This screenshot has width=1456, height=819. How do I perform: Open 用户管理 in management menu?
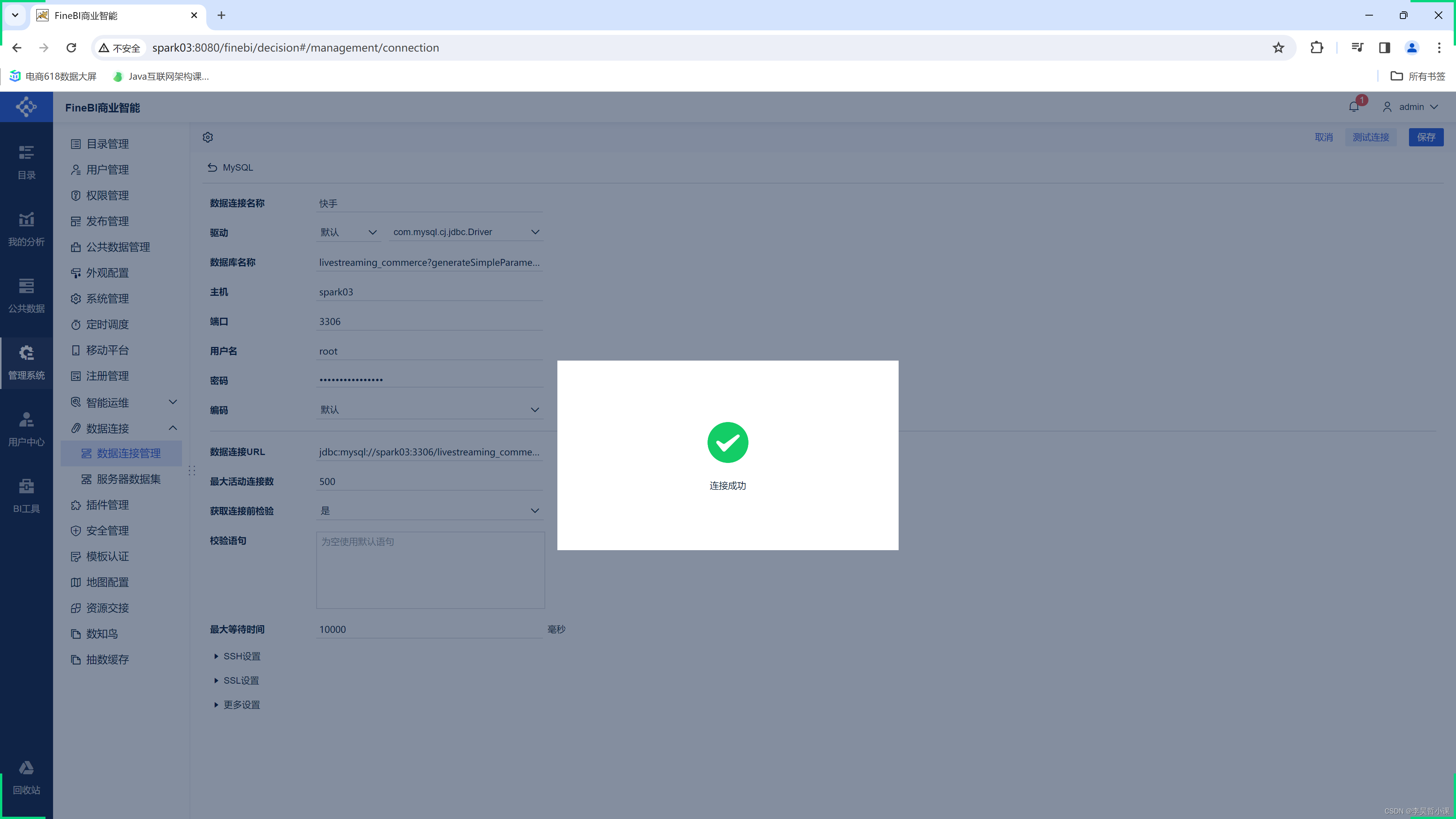(x=107, y=169)
